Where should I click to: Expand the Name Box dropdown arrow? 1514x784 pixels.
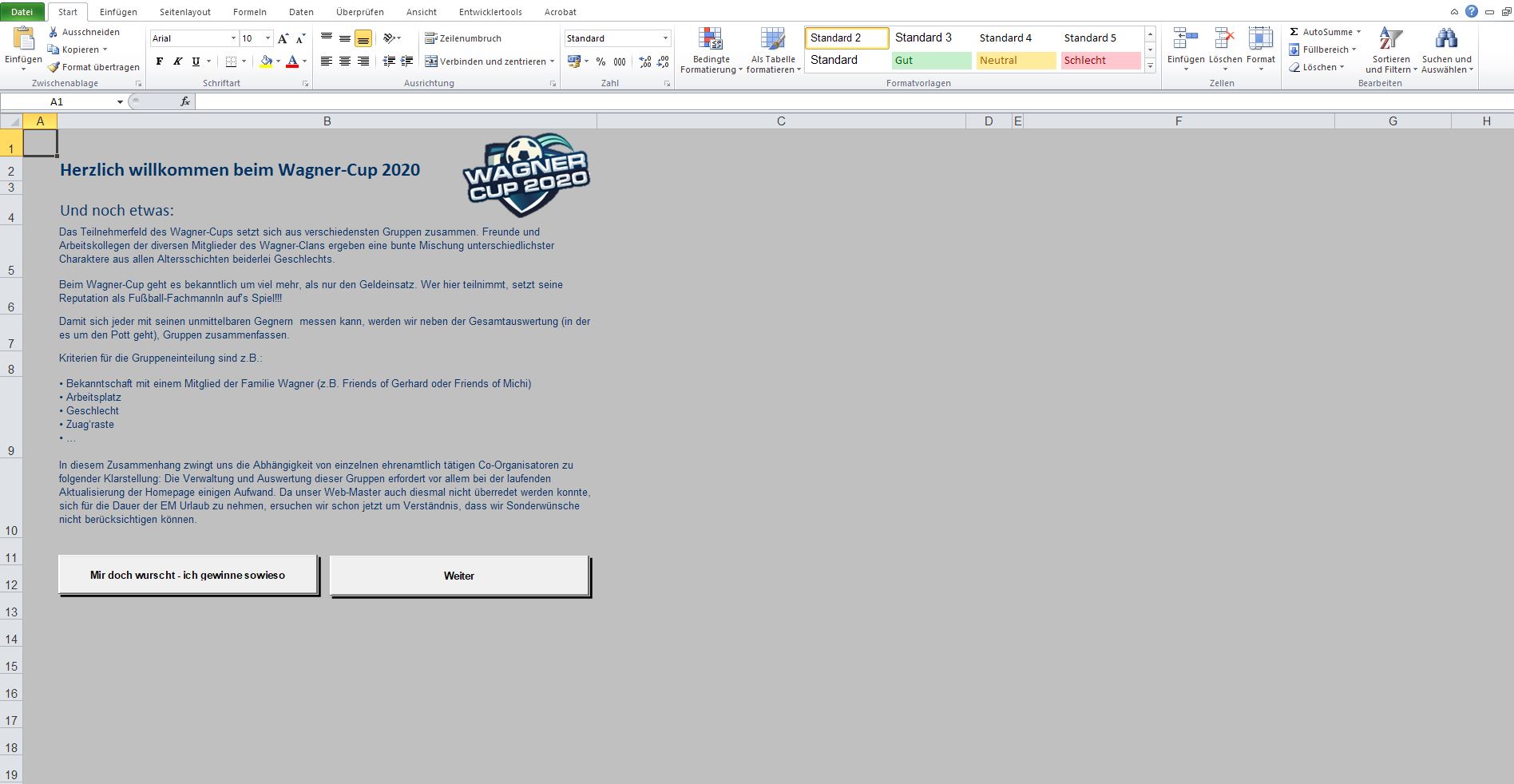[120, 102]
